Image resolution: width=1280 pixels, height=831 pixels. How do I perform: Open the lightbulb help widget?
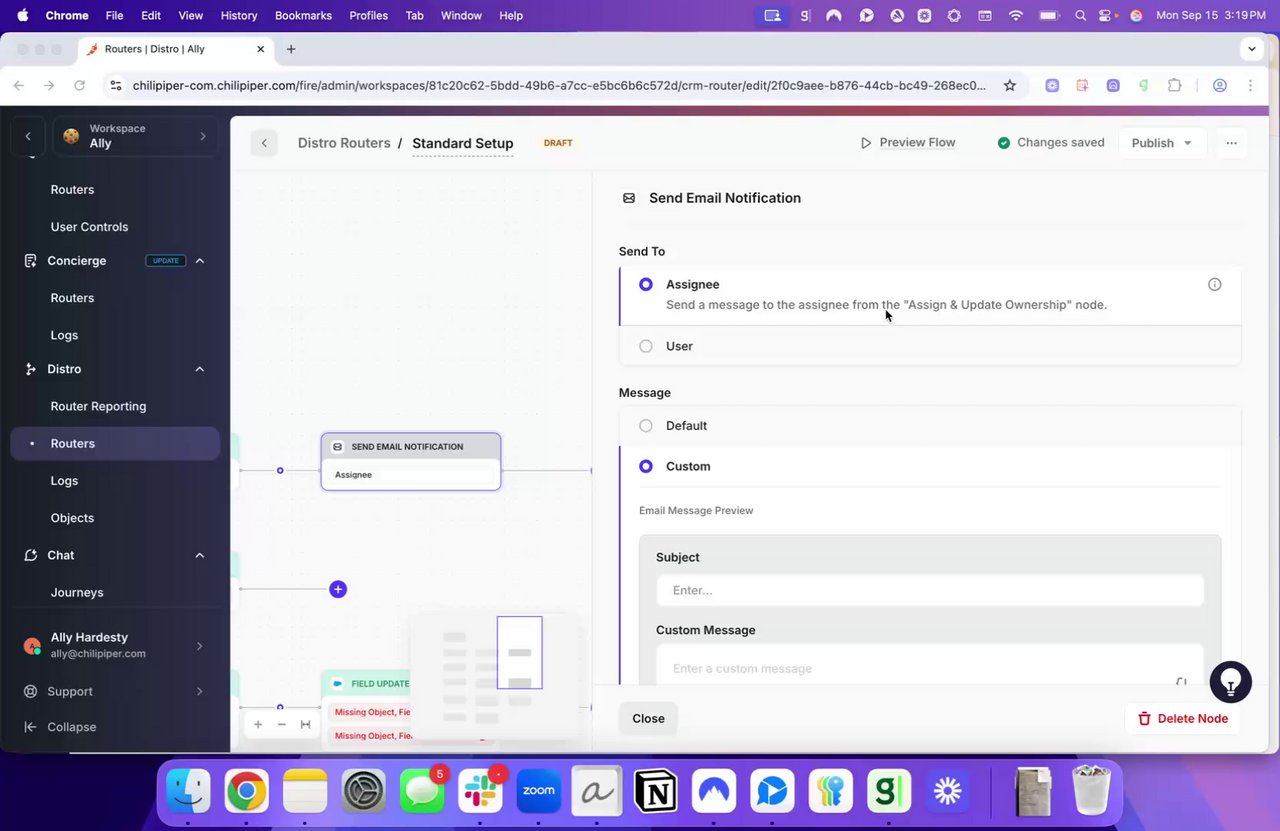click(1231, 682)
